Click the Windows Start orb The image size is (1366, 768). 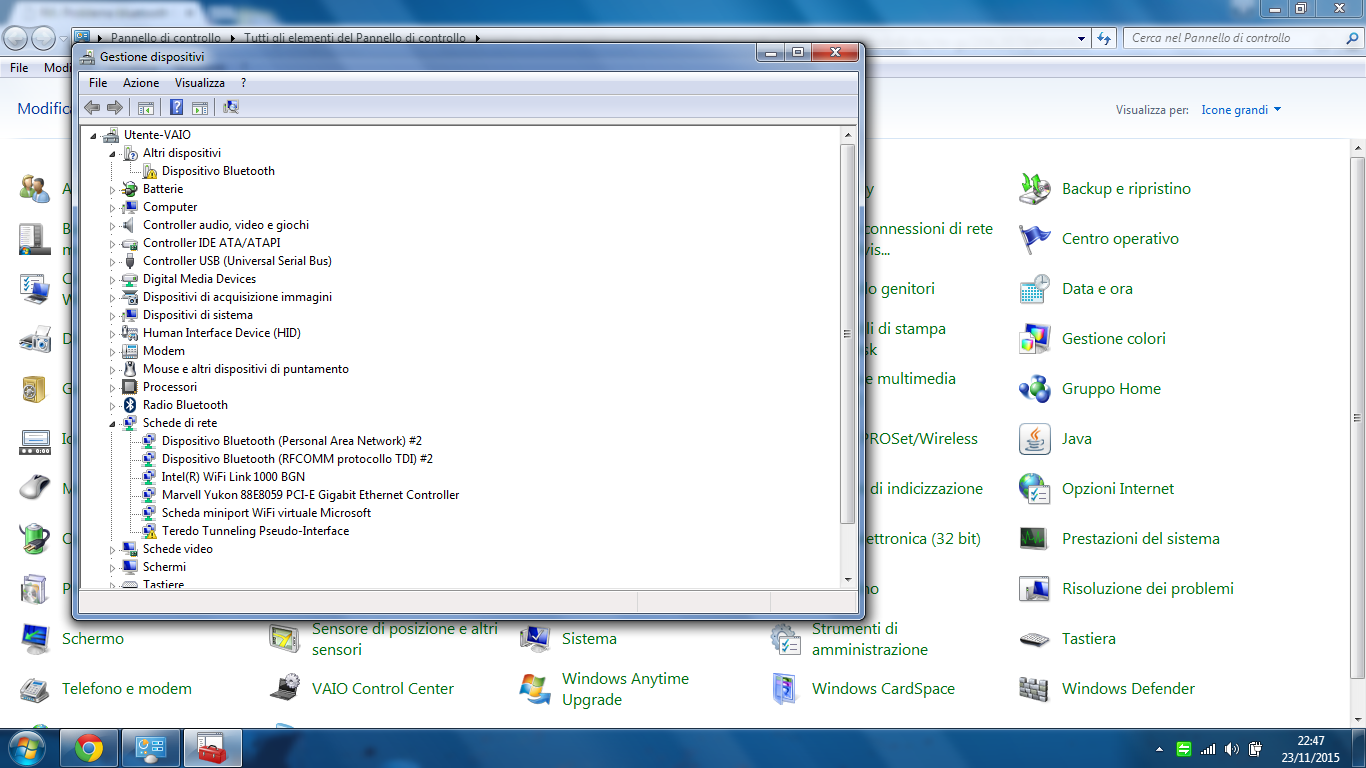click(26, 748)
